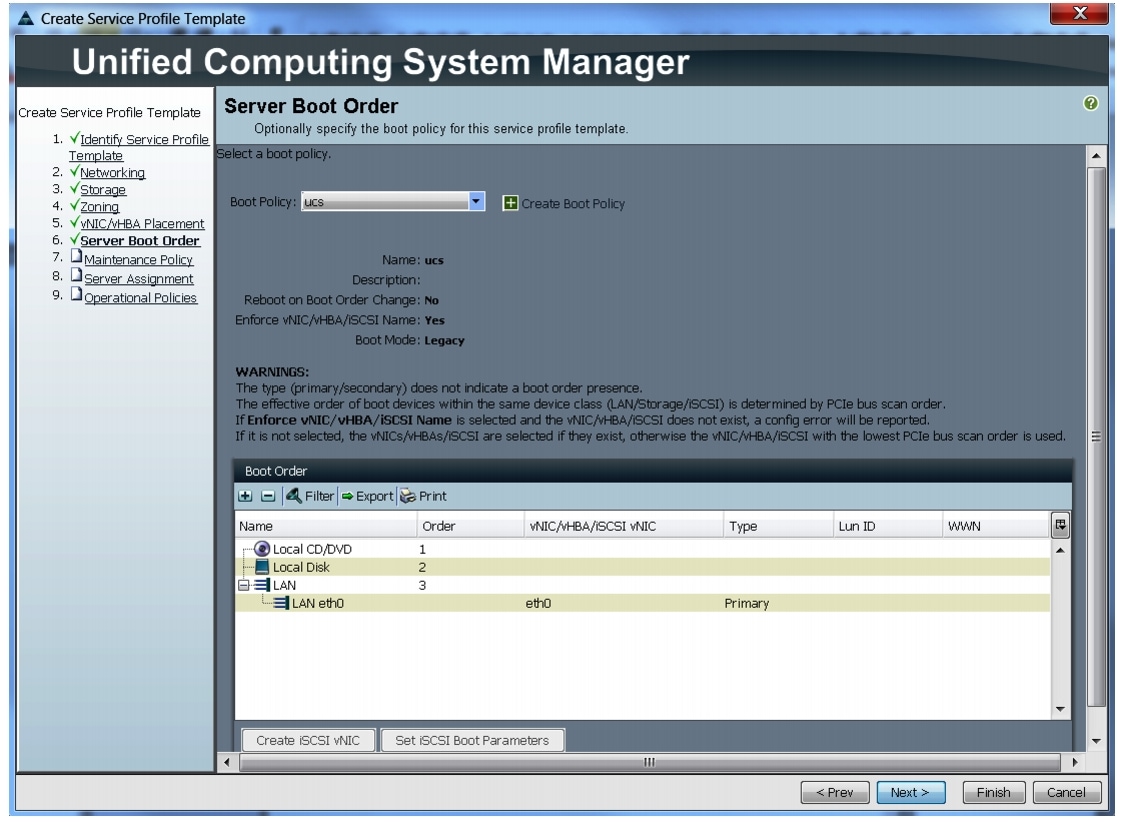Select the Local Disk drive icon
The image size is (1131, 822).
[263, 567]
